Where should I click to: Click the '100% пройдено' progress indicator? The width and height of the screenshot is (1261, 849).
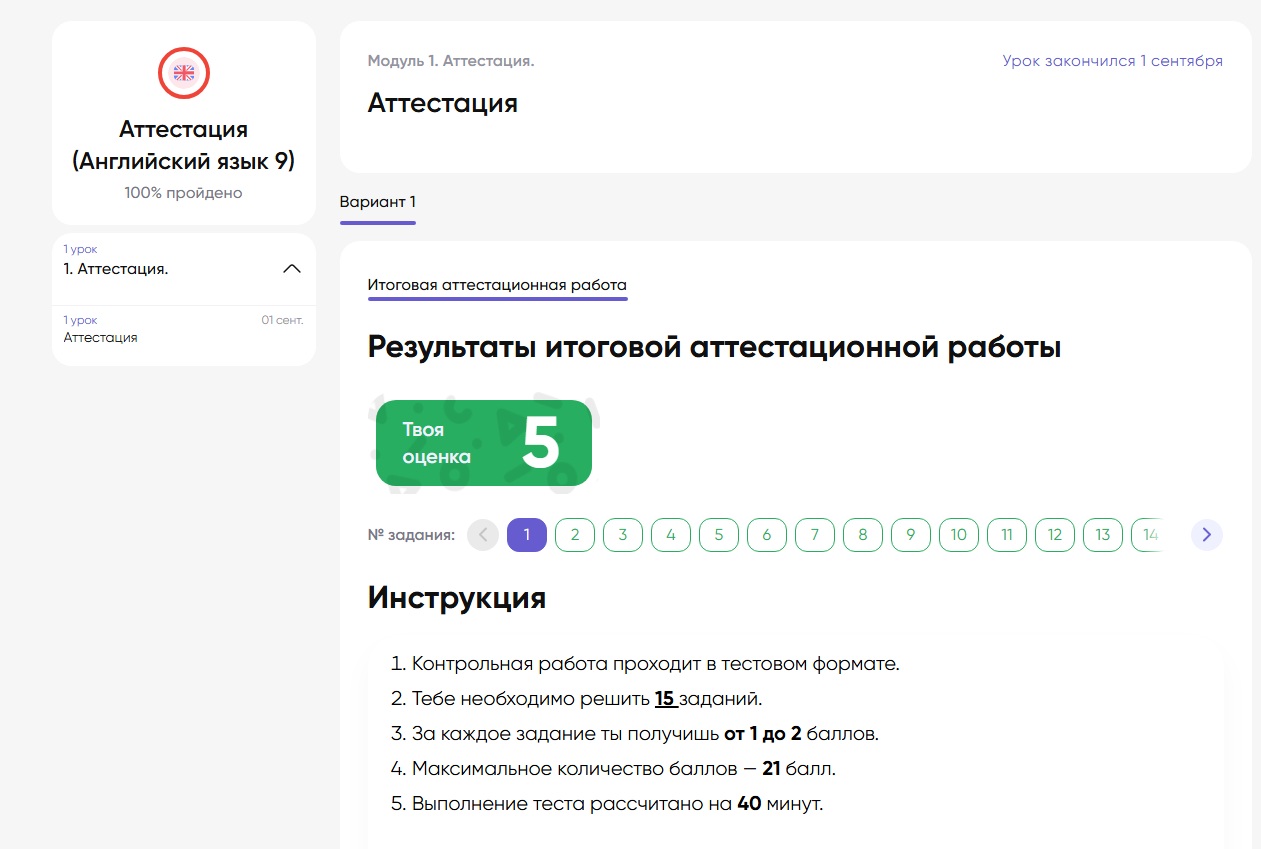pos(183,192)
